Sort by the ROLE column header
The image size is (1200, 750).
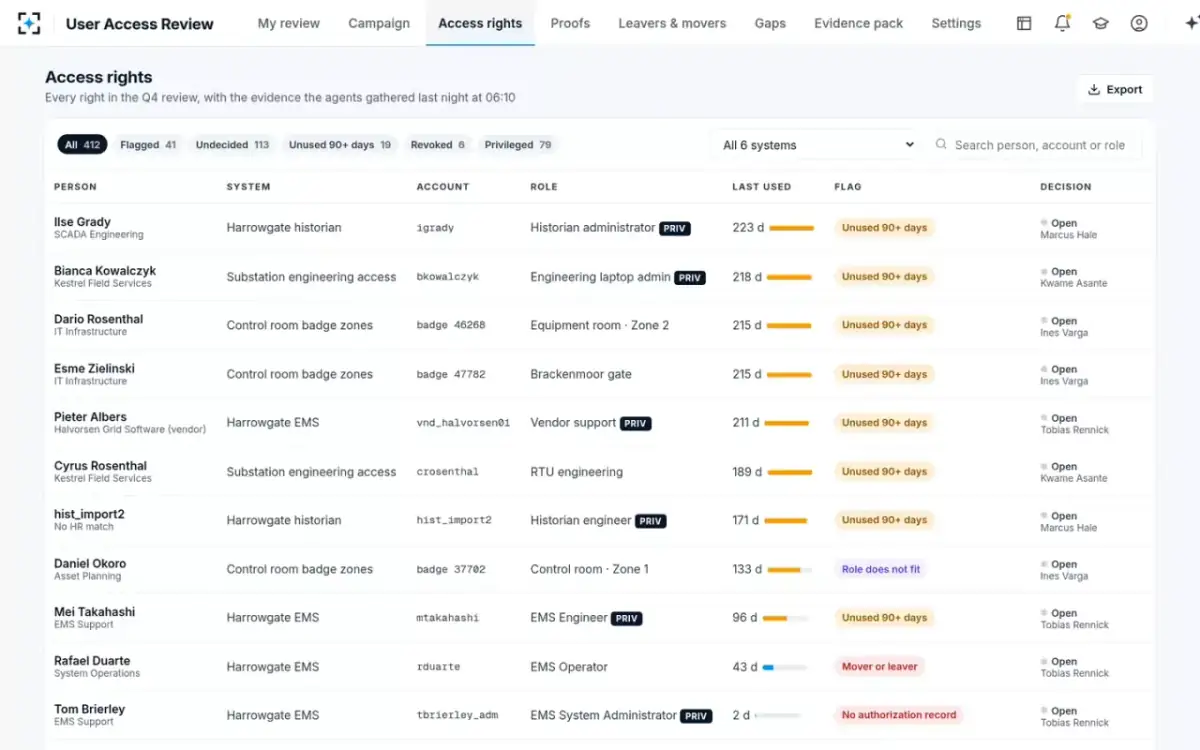click(543, 187)
